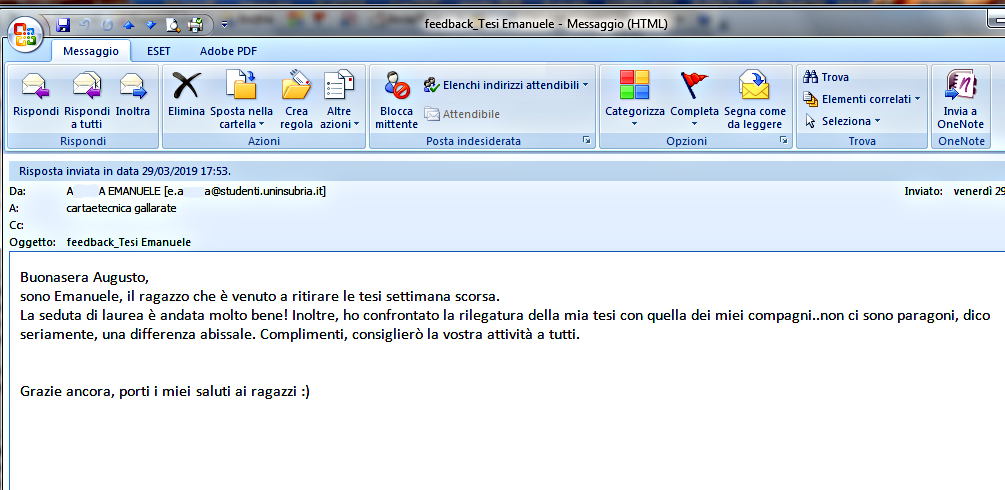
Task: Expand the Altre azioni menu
Action: click(339, 99)
